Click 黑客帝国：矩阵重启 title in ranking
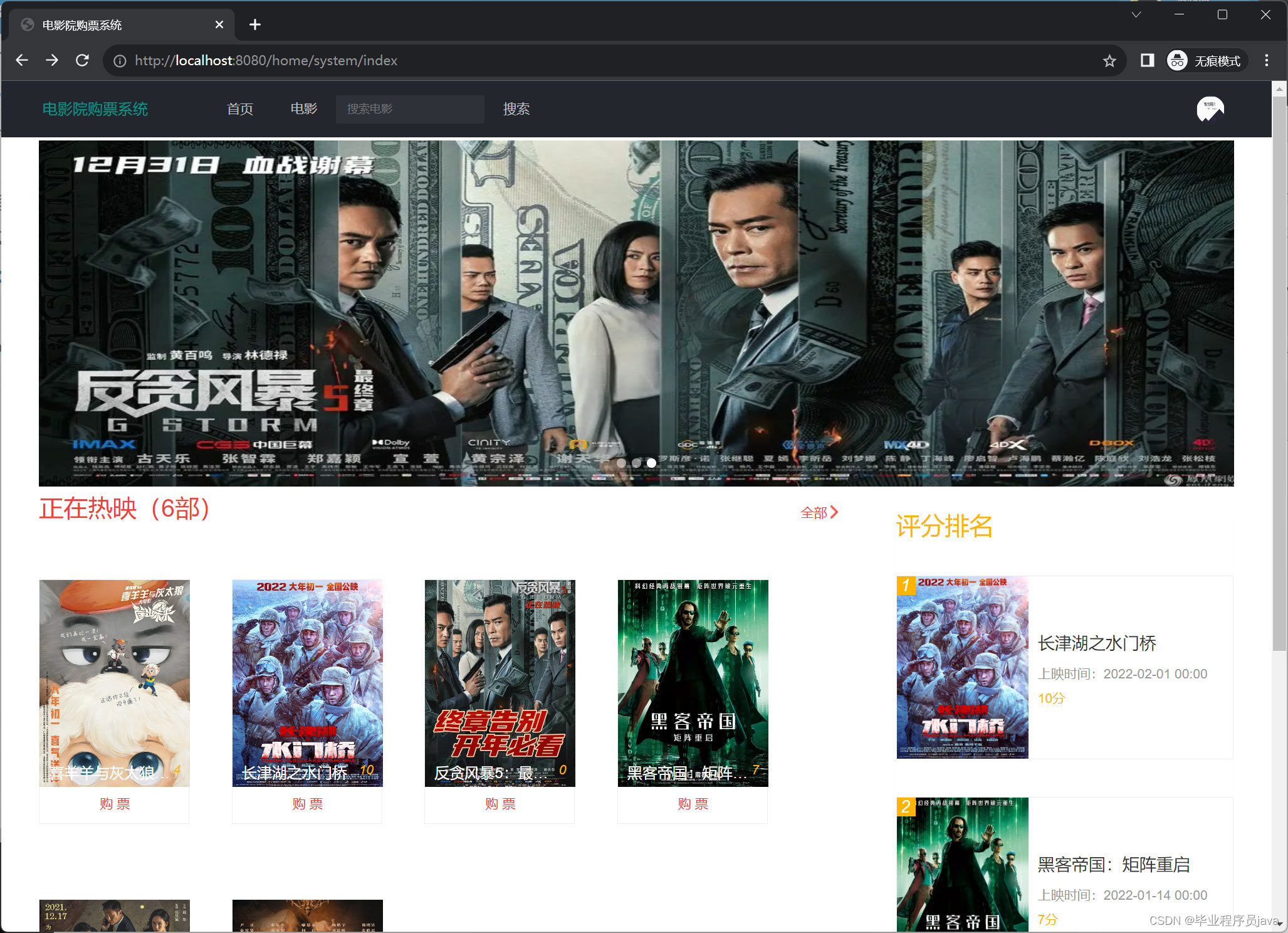The width and height of the screenshot is (1288, 933). tap(1114, 865)
